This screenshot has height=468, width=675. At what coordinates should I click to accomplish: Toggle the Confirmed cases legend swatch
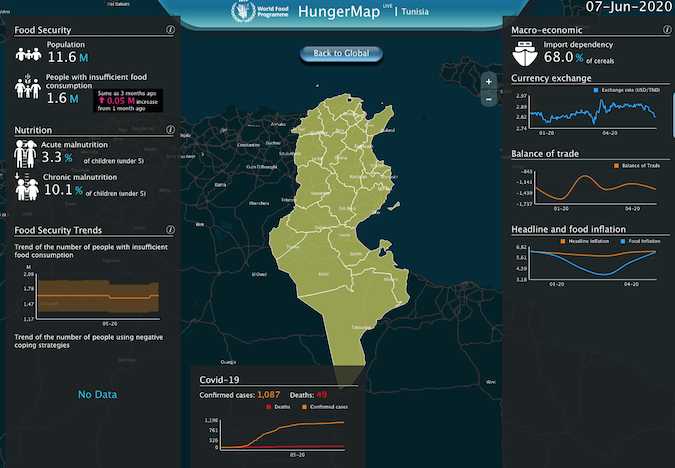click(304, 406)
